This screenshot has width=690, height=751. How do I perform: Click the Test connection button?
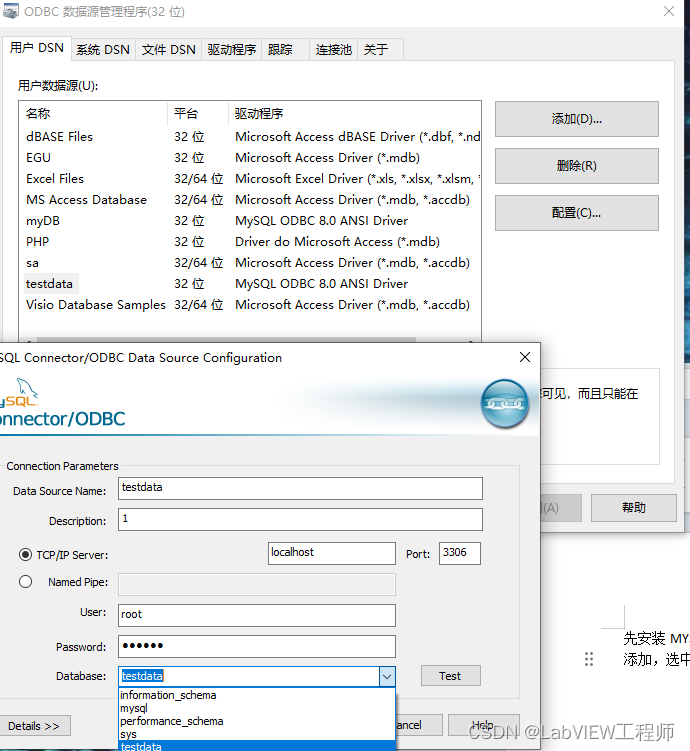(x=450, y=676)
